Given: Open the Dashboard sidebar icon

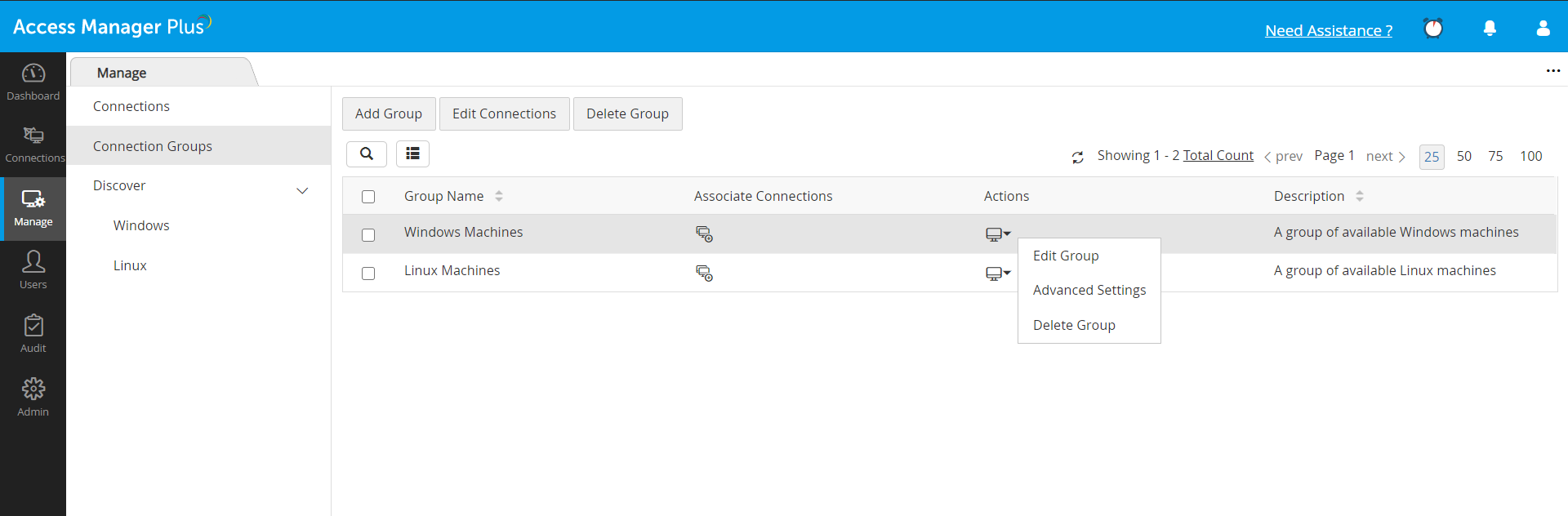Looking at the screenshot, I should pos(33,82).
